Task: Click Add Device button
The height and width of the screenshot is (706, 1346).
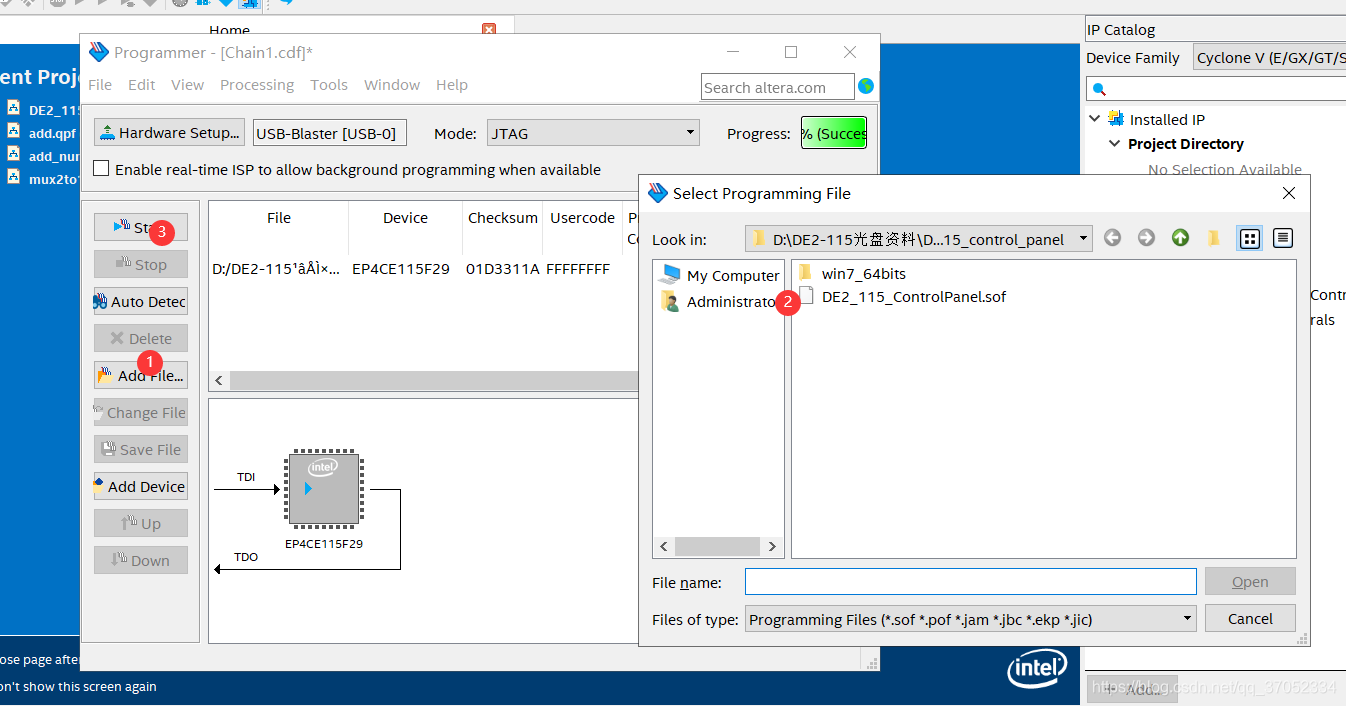Action: [140, 486]
